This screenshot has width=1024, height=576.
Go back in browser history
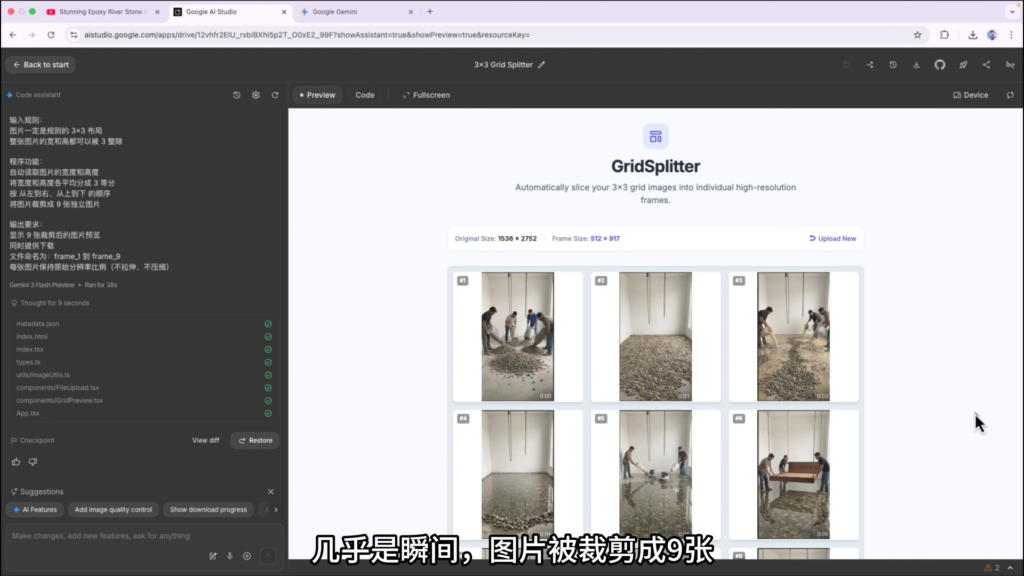coord(13,35)
